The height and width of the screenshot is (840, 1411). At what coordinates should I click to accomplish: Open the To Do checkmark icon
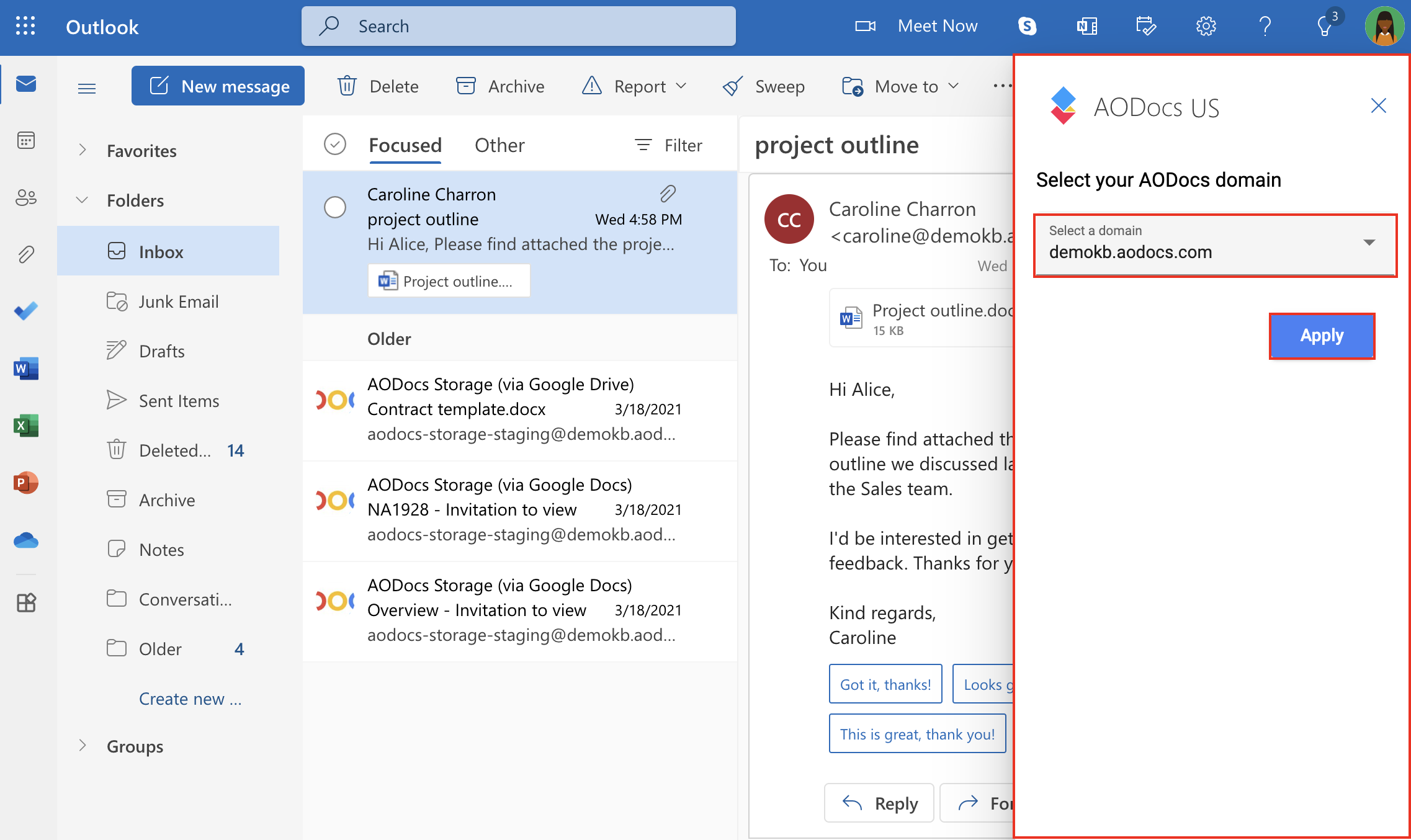point(26,311)
